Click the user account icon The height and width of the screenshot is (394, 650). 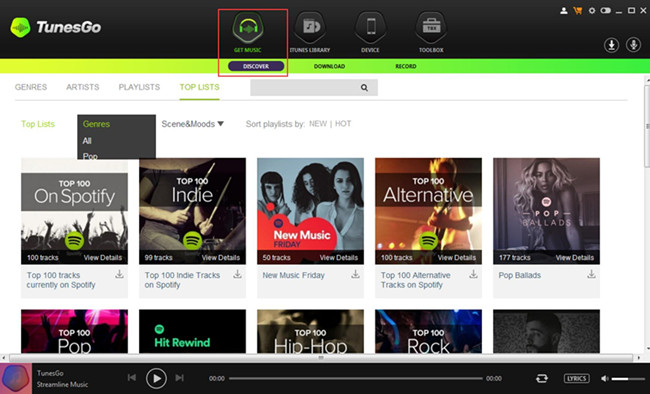click(564, 11)
